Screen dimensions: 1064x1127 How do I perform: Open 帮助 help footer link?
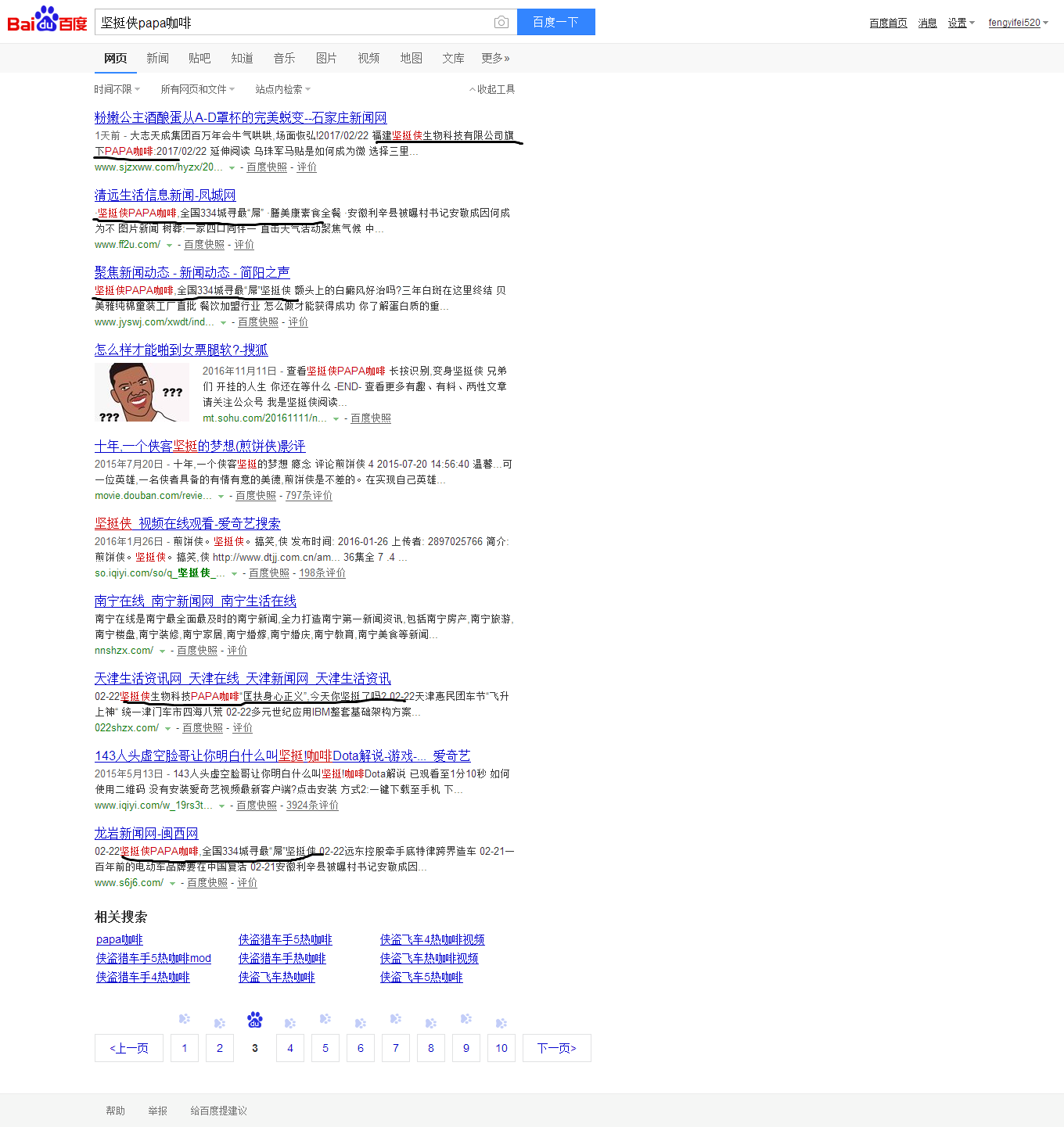click(115, 1111)
